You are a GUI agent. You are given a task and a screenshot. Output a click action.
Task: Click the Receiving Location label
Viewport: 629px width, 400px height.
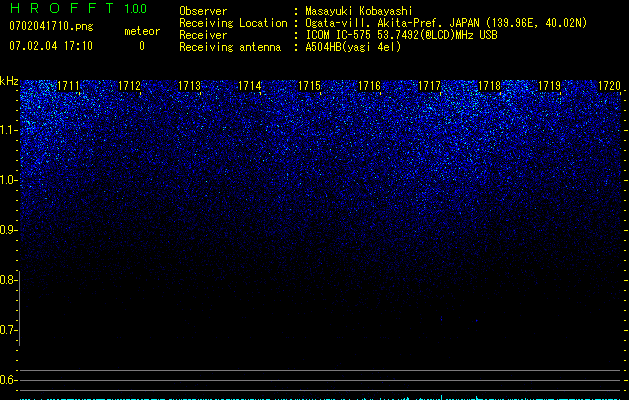point(233,23)
